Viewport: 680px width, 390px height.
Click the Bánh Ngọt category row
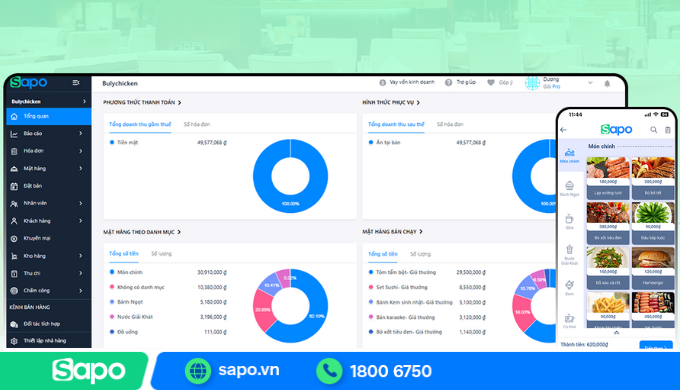(x=168, y=302)
